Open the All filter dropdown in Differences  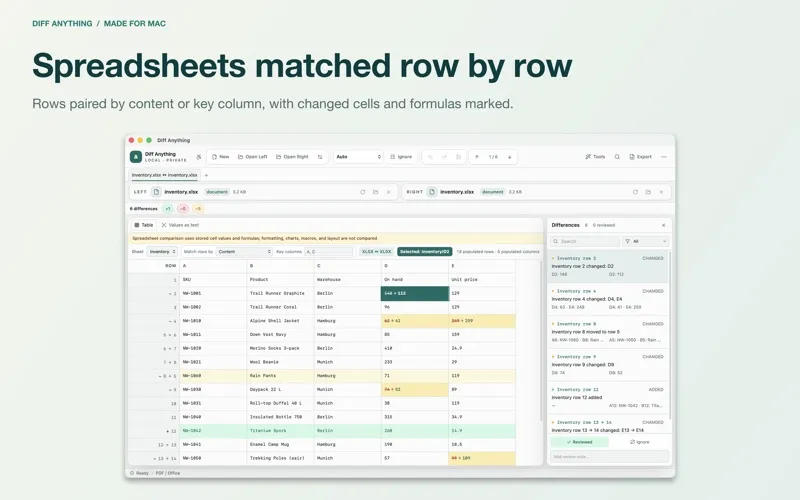point(645,241)
